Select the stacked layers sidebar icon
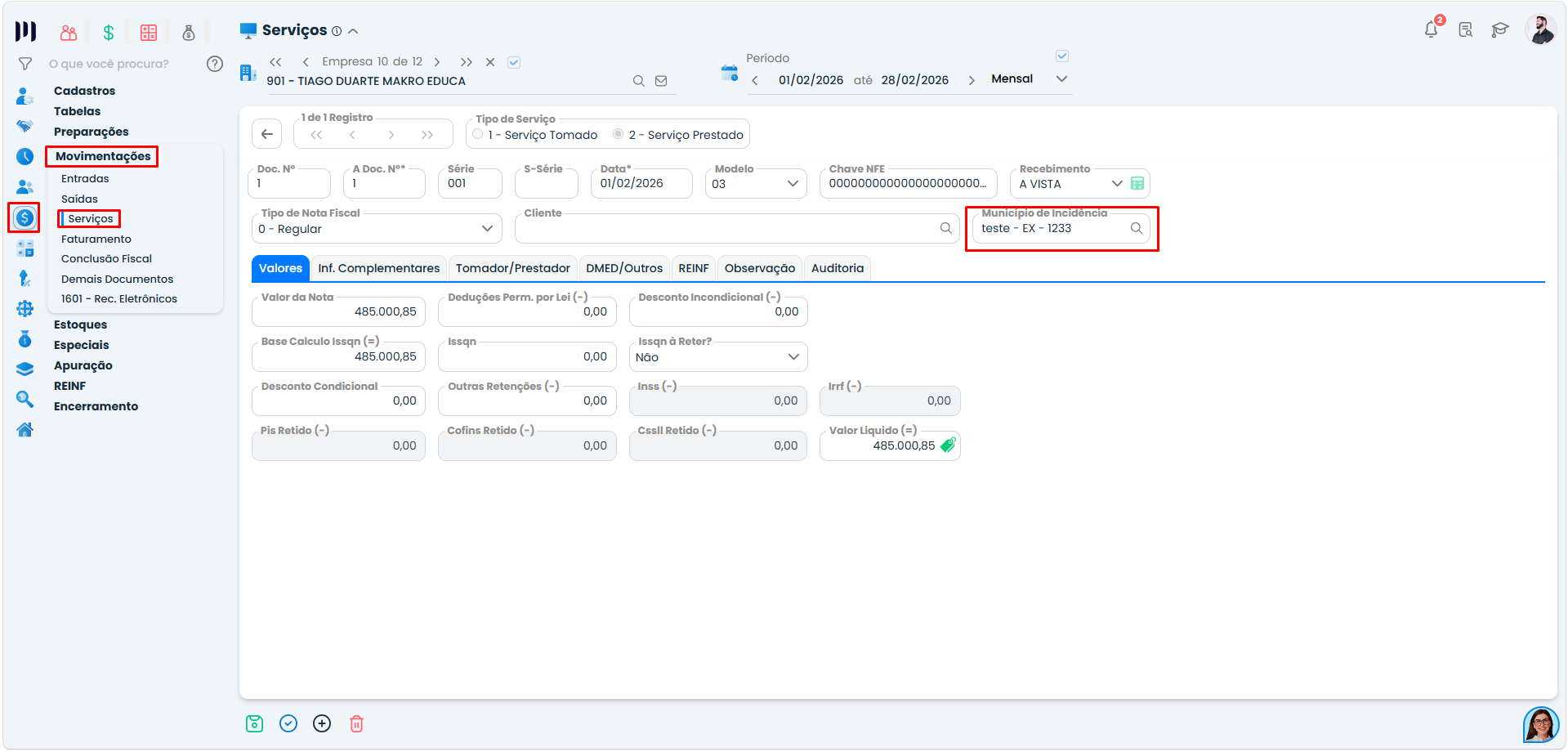This screenshot has height=752, width=1568. tap(25, 369)
